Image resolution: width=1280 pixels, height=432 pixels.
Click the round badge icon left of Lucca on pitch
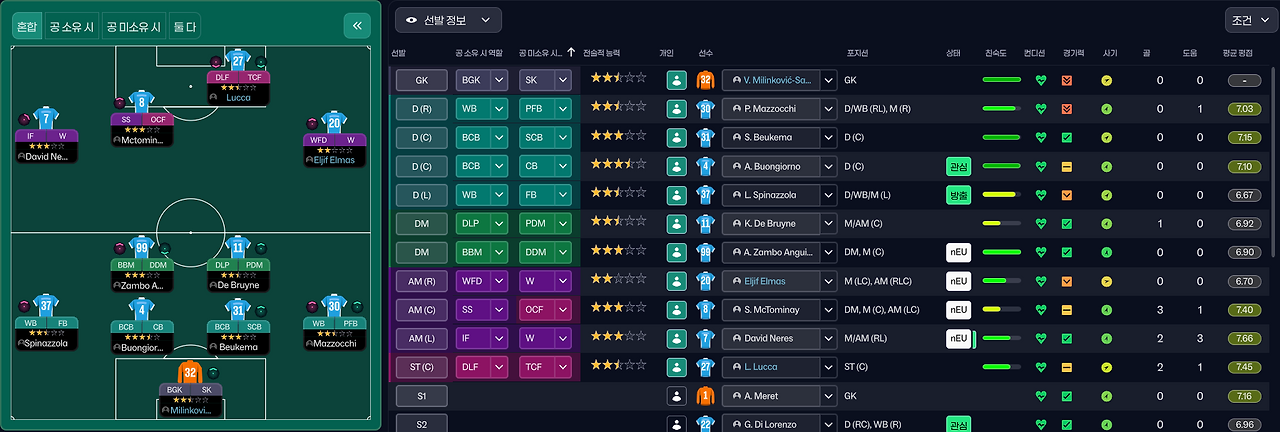click(214, 61)
